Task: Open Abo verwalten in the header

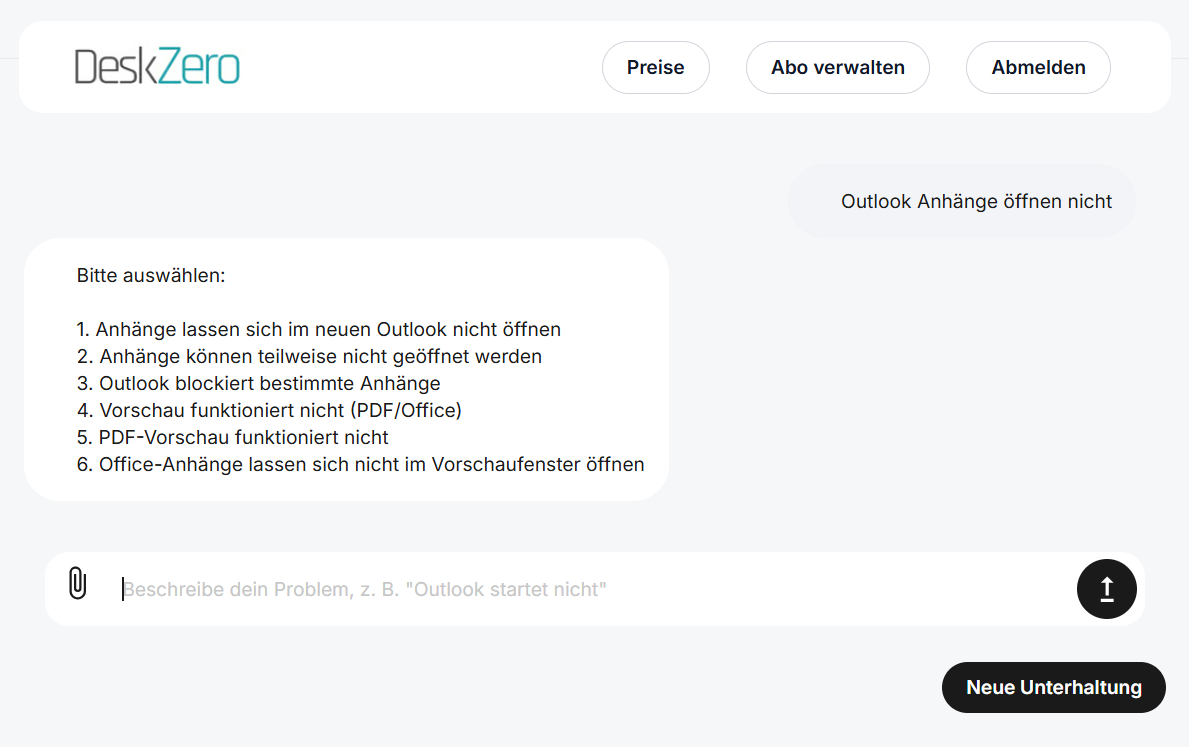Action: 837,68
